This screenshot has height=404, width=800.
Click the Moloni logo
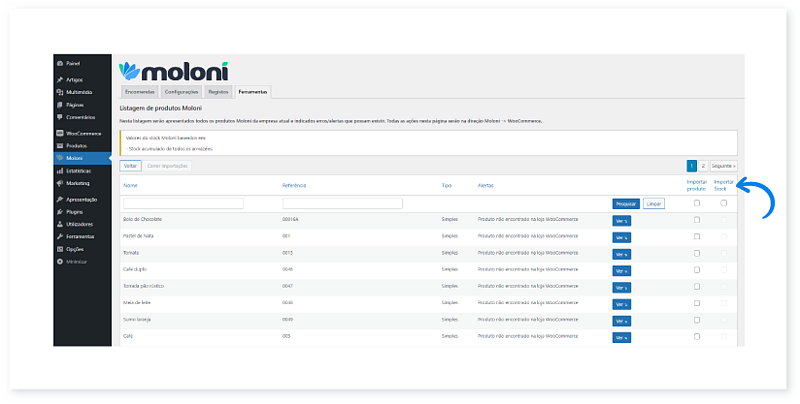(173, 71)
